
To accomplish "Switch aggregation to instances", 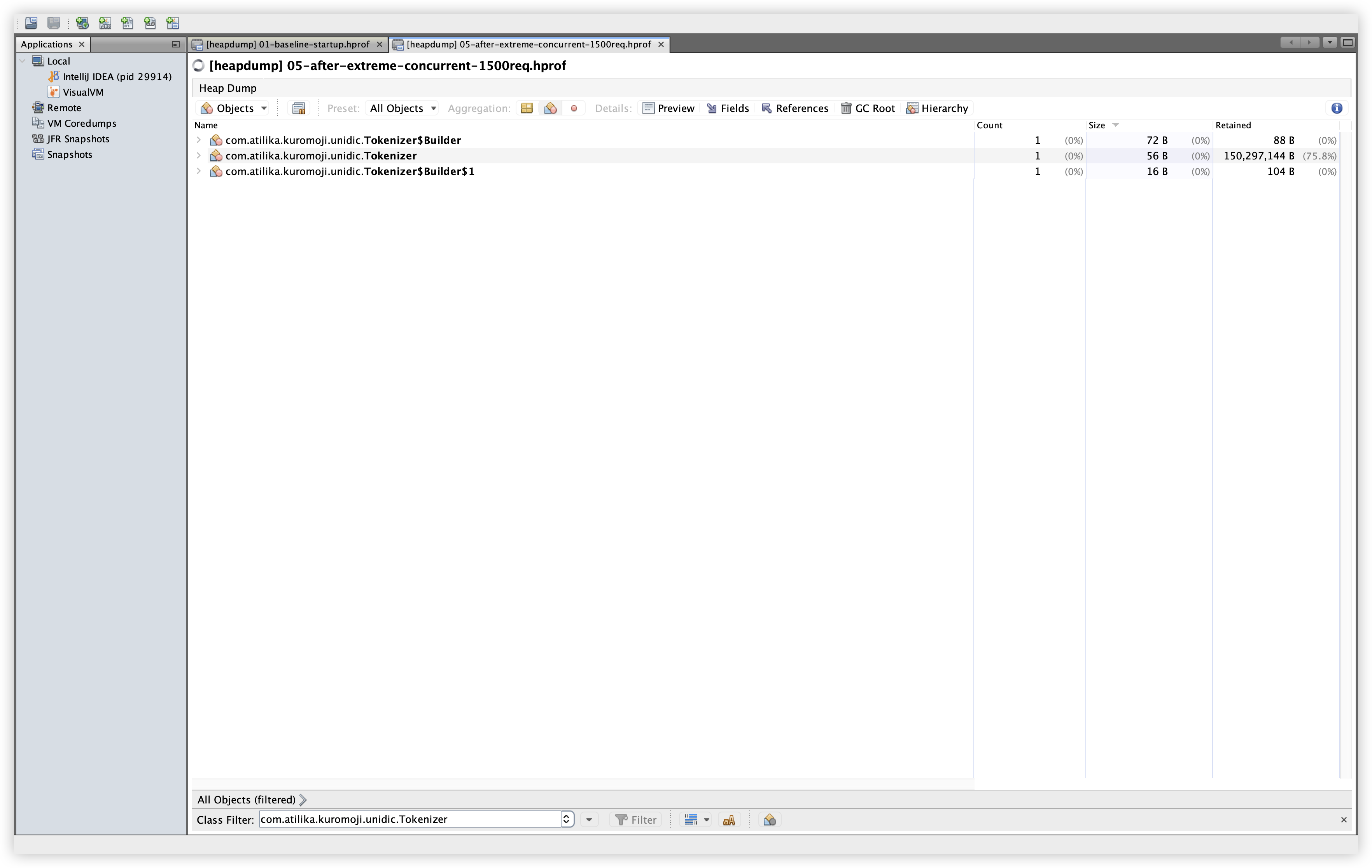I will click(x=574, y=108).
